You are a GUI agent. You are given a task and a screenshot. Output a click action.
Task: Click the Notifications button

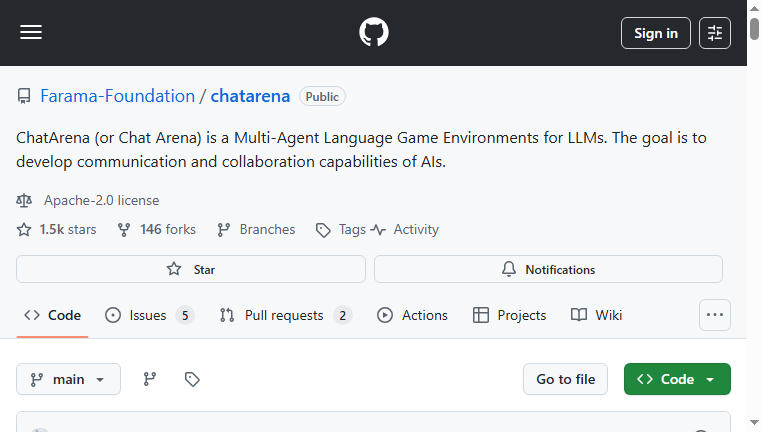tap(548, 269)
